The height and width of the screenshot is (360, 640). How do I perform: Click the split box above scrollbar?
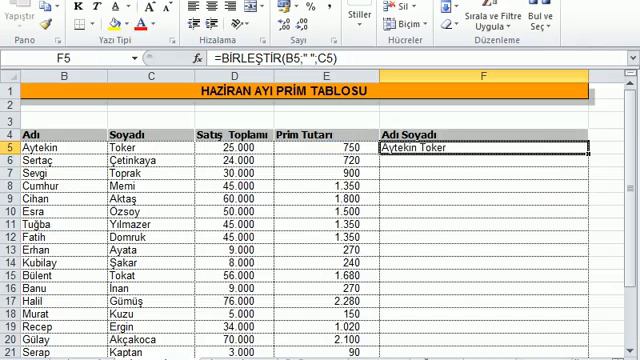pyautogui.click(x=630, y=73)
